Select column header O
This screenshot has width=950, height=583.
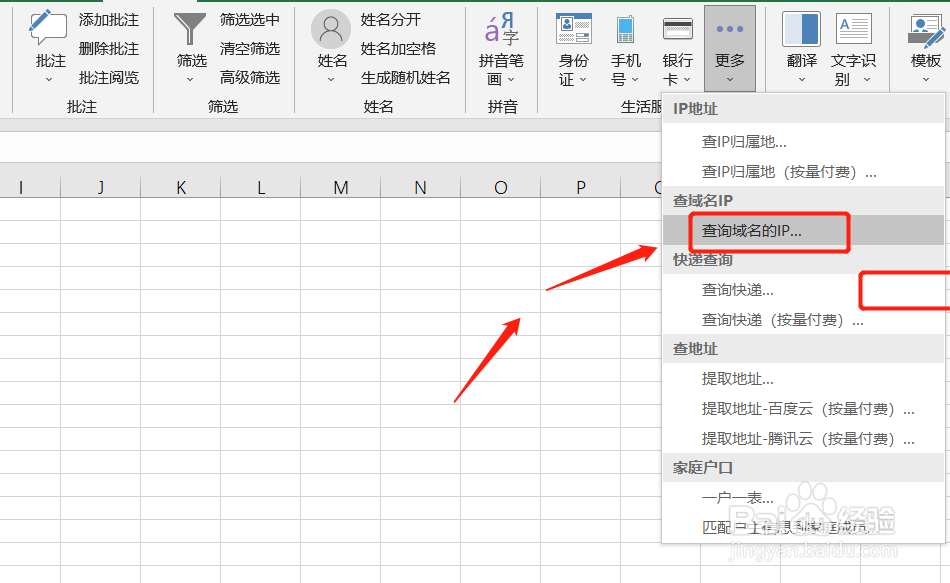tap(499, 187)
